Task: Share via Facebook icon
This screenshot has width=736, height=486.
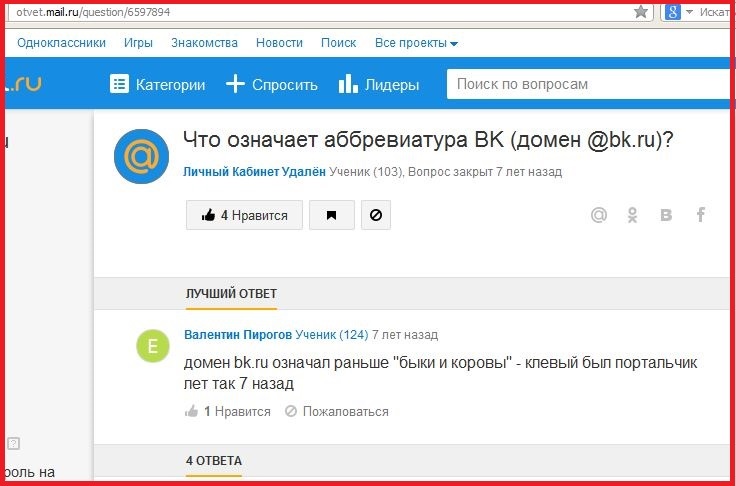Action: coord(701,215)
